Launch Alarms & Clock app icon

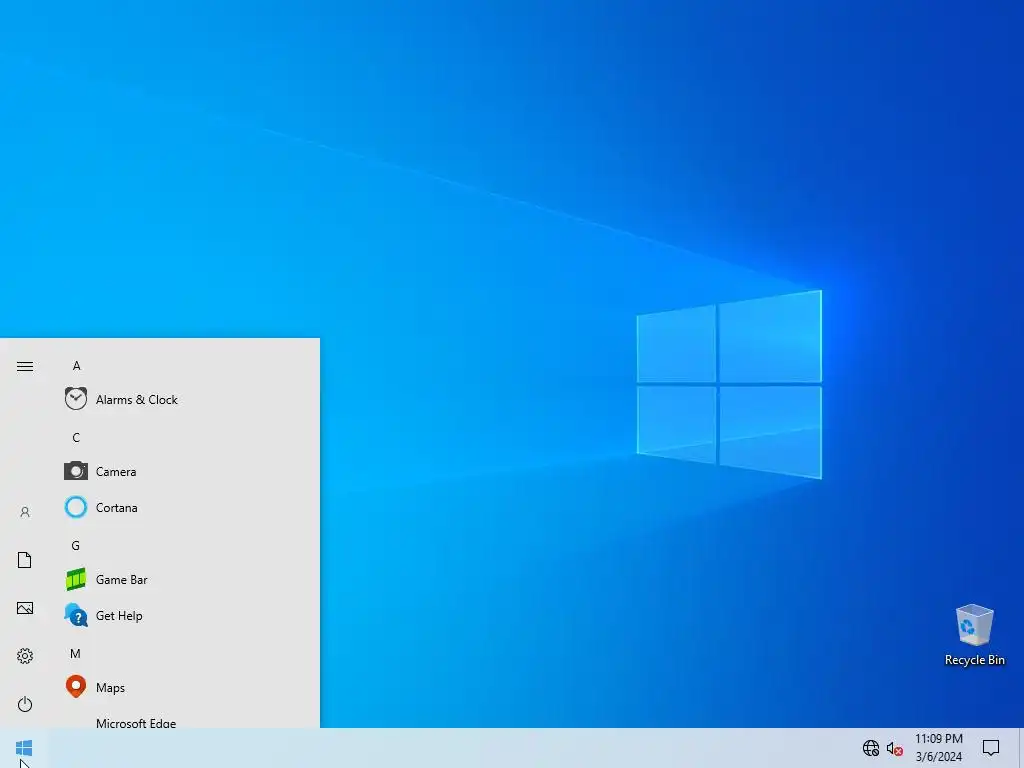click(76, 399)
